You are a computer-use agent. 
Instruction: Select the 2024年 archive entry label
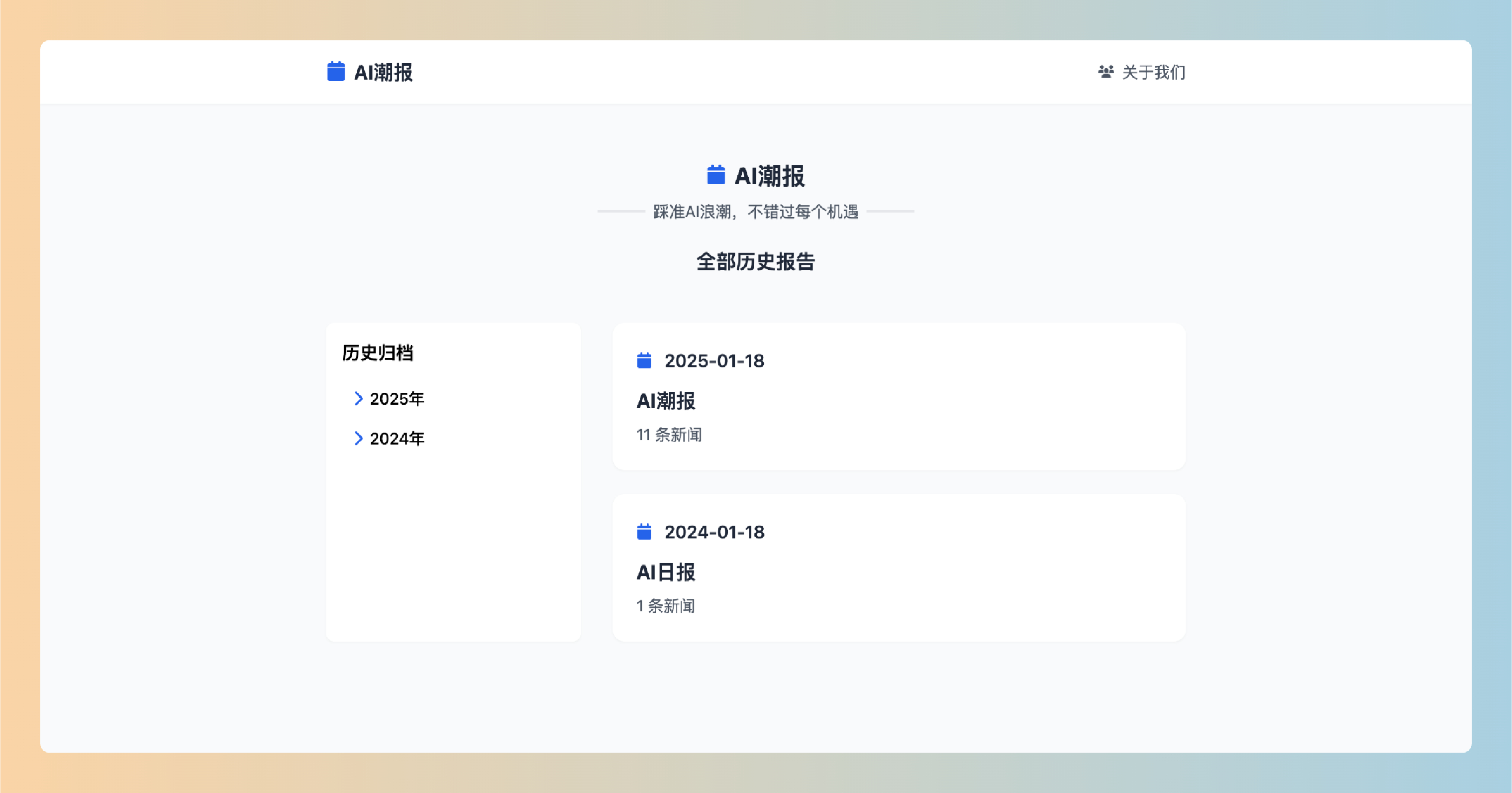coord(397,438)
